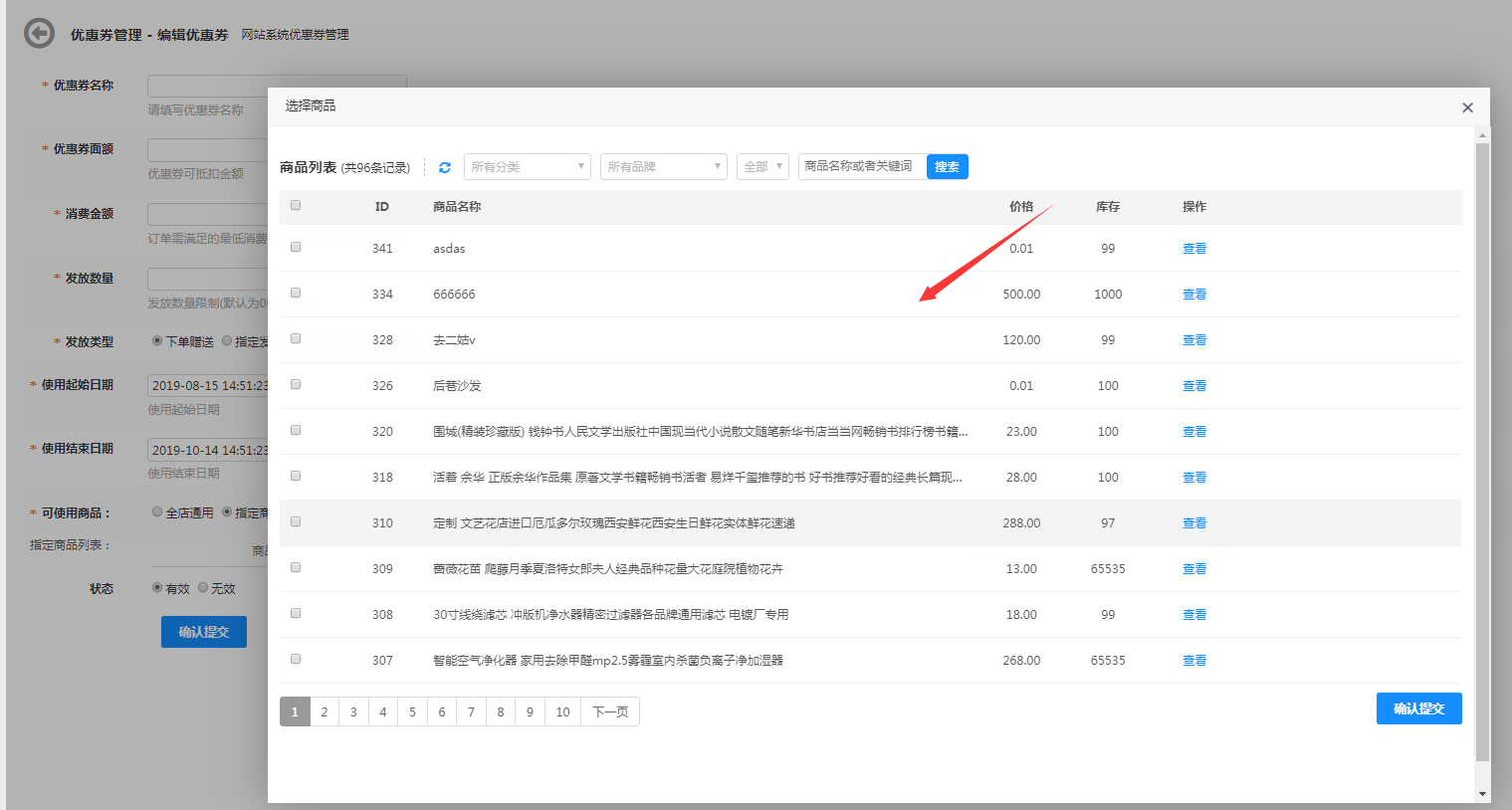1512x810 pixels.
Task: Open the category filter dropdown
Action: tap(527, 167)
